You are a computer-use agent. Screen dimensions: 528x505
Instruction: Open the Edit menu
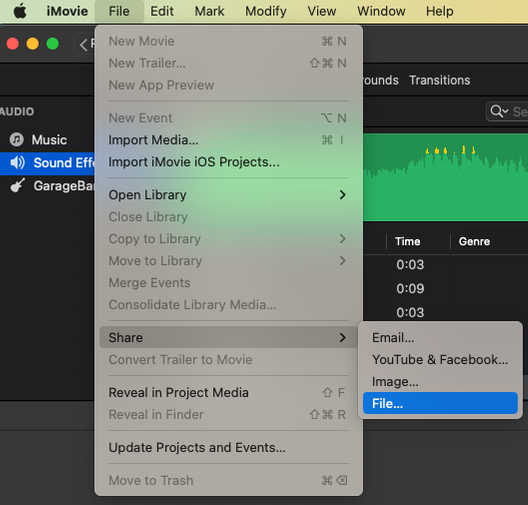tap(162, 11)
